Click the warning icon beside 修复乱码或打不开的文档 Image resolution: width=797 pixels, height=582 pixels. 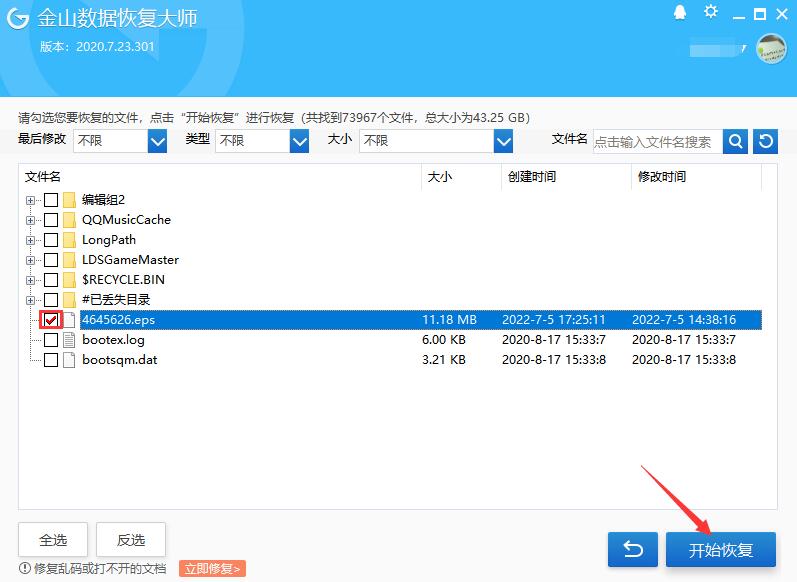(x=24, y=568)
